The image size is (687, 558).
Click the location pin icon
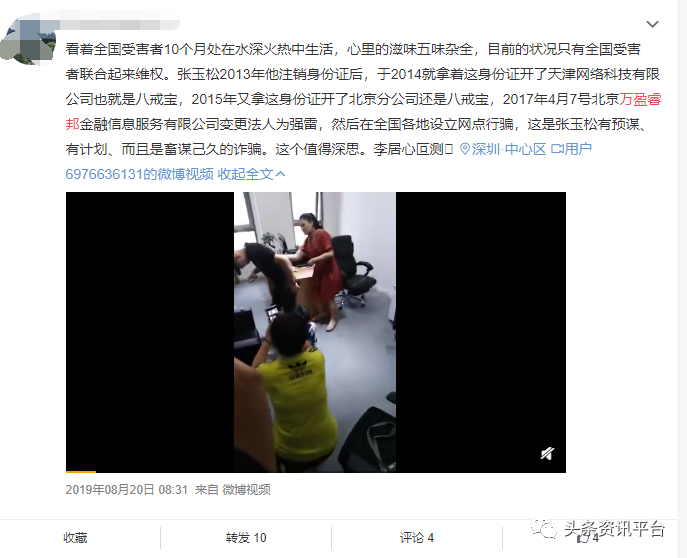(x=465, y=149)
